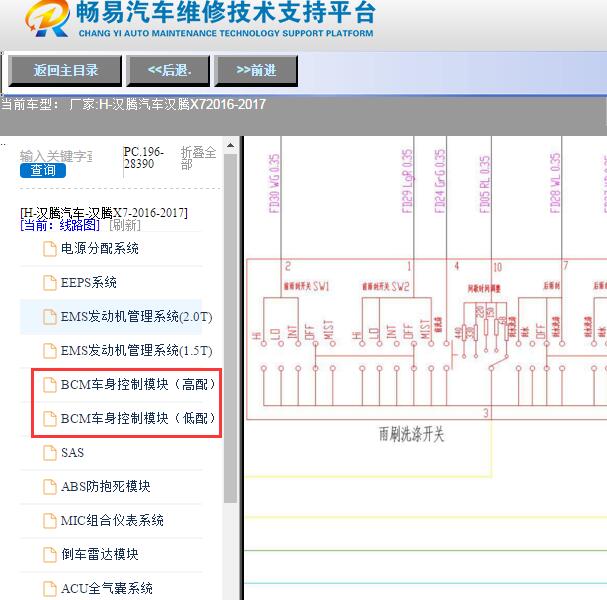Click document icon beside EMS 1.5T

(50, 351)
